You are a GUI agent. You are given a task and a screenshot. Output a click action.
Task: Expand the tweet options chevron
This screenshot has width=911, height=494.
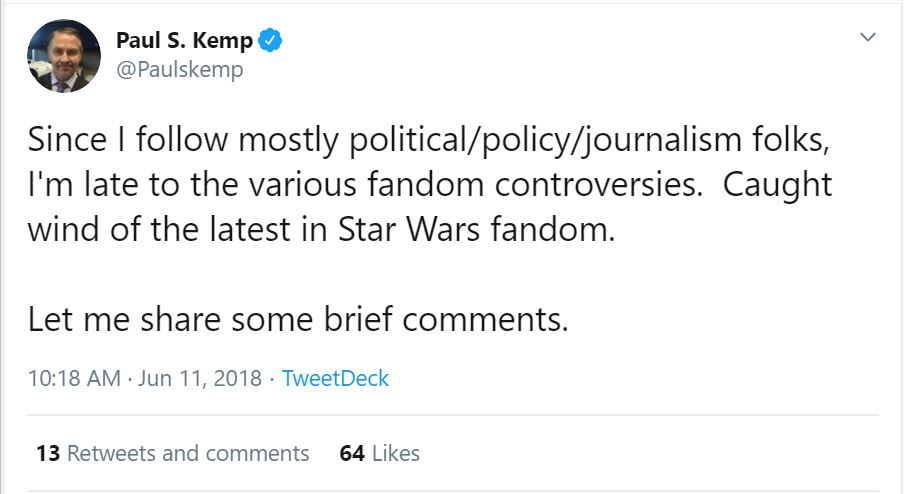(867, 37)
